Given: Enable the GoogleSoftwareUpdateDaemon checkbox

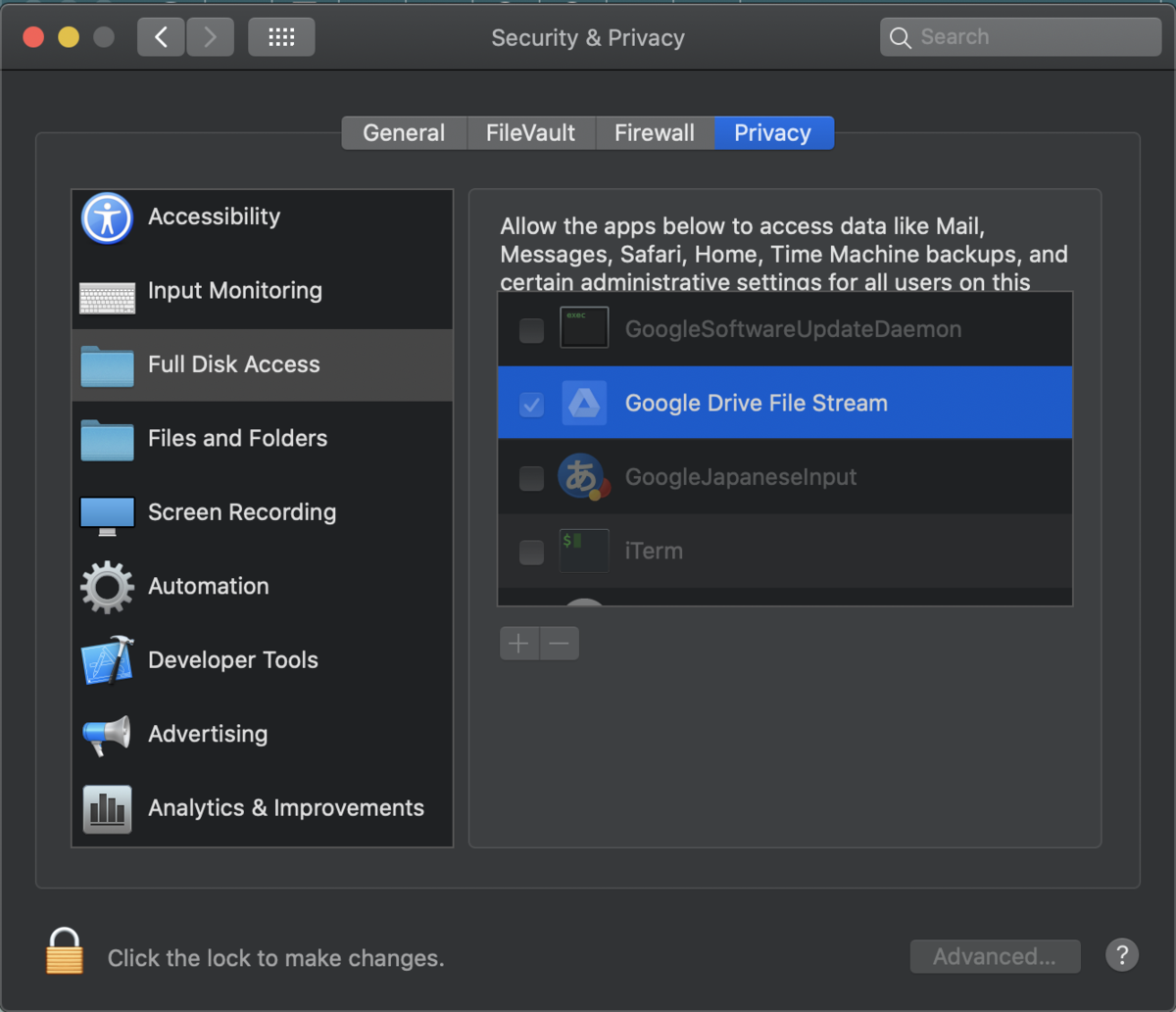Looking at the screenshot, I should [x=531, y=330].
